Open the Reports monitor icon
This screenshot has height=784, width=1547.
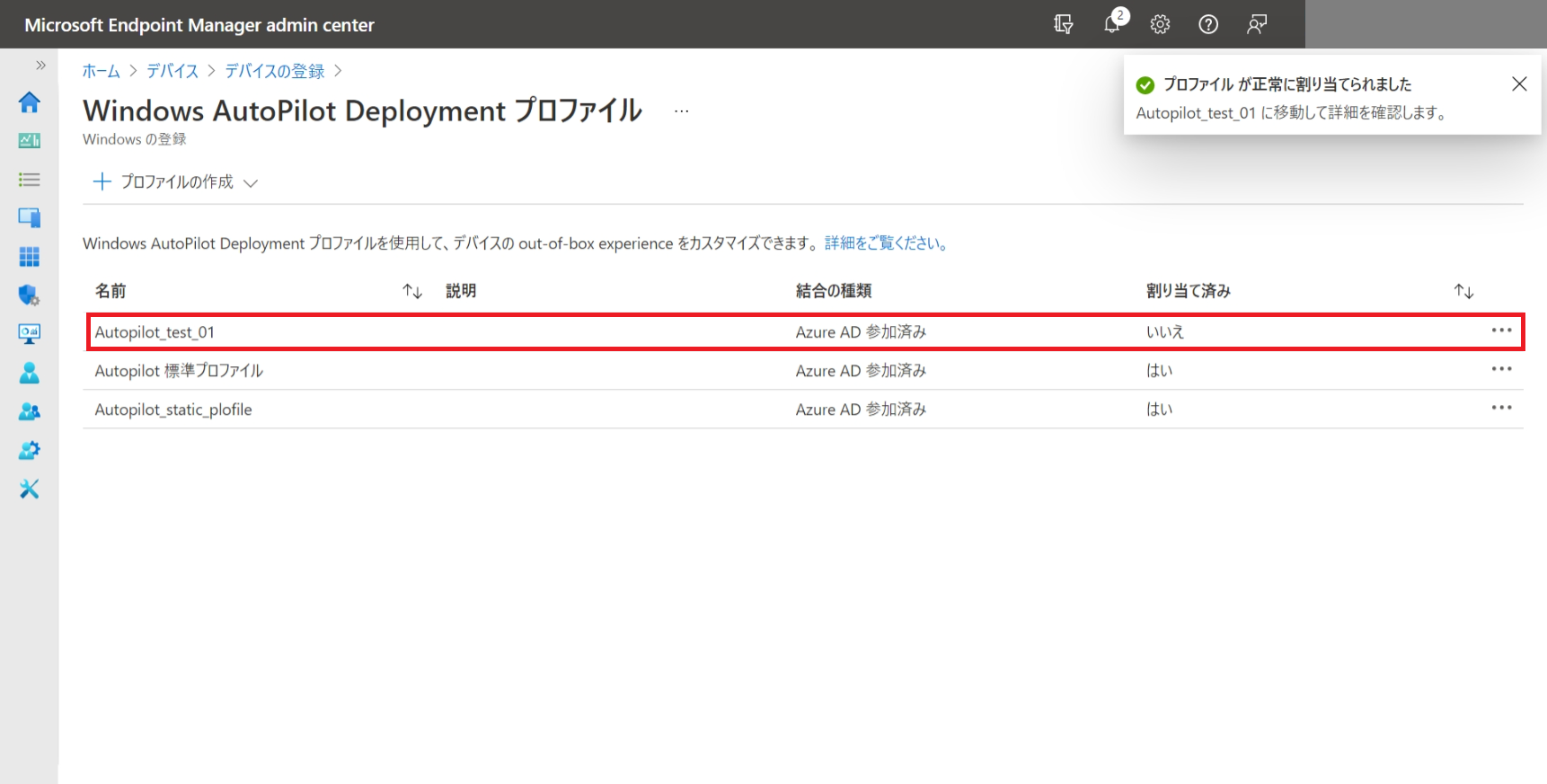coord(29,334)
